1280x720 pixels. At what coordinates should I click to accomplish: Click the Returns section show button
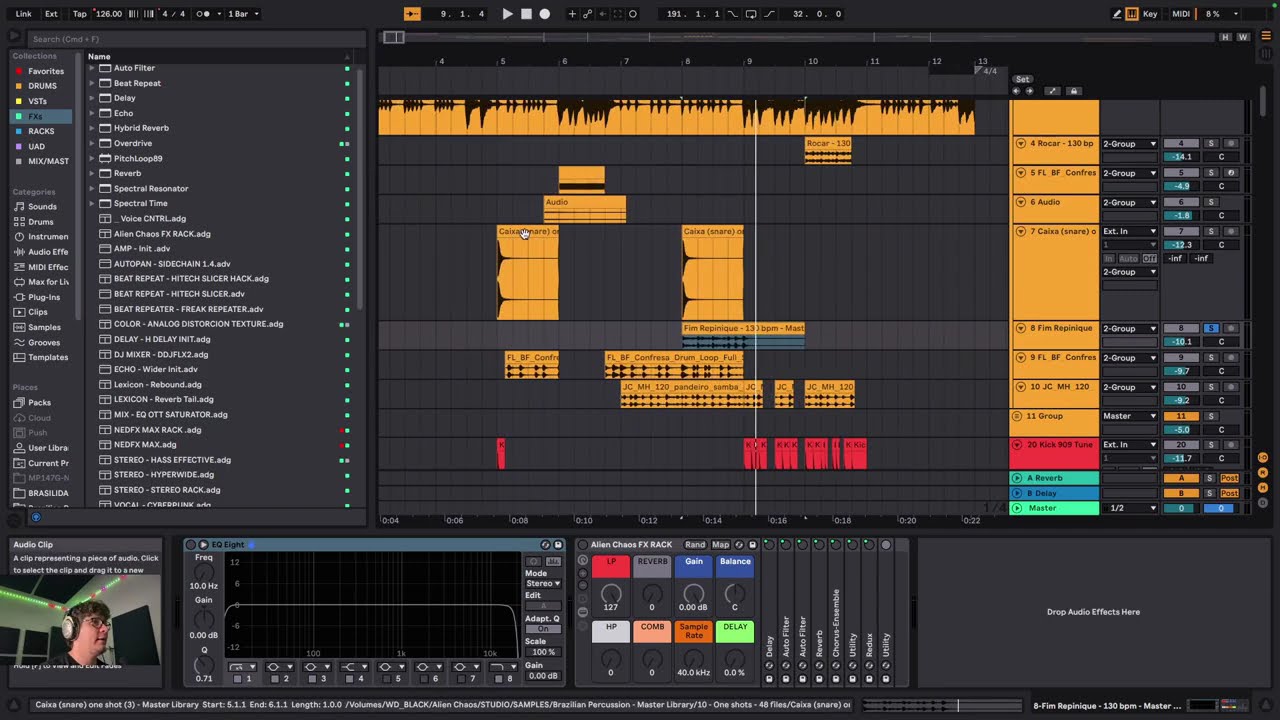(1263, 472)
